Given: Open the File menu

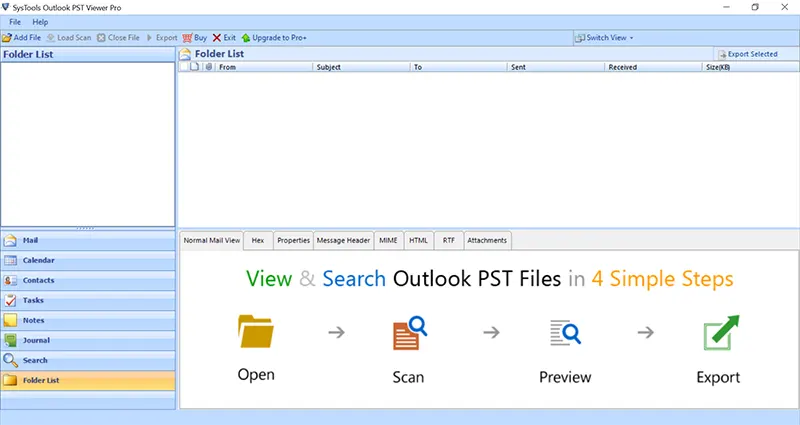Looking at the screenshot, I should pos(15,22).
